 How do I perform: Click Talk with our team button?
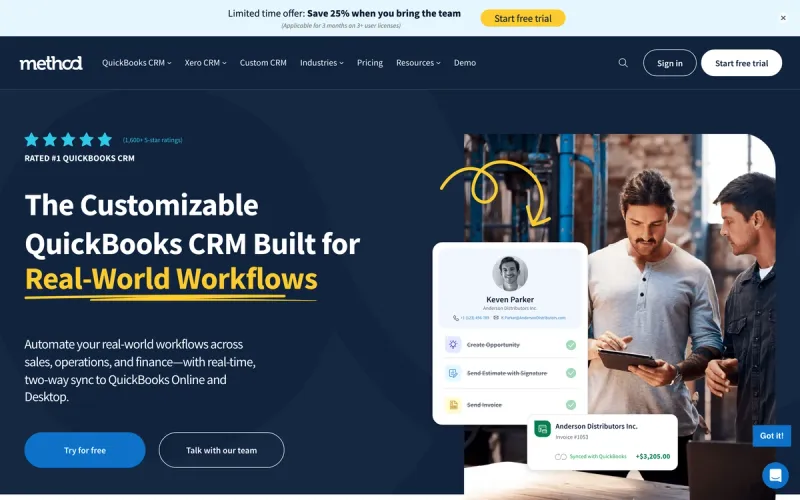click(221, 450)
